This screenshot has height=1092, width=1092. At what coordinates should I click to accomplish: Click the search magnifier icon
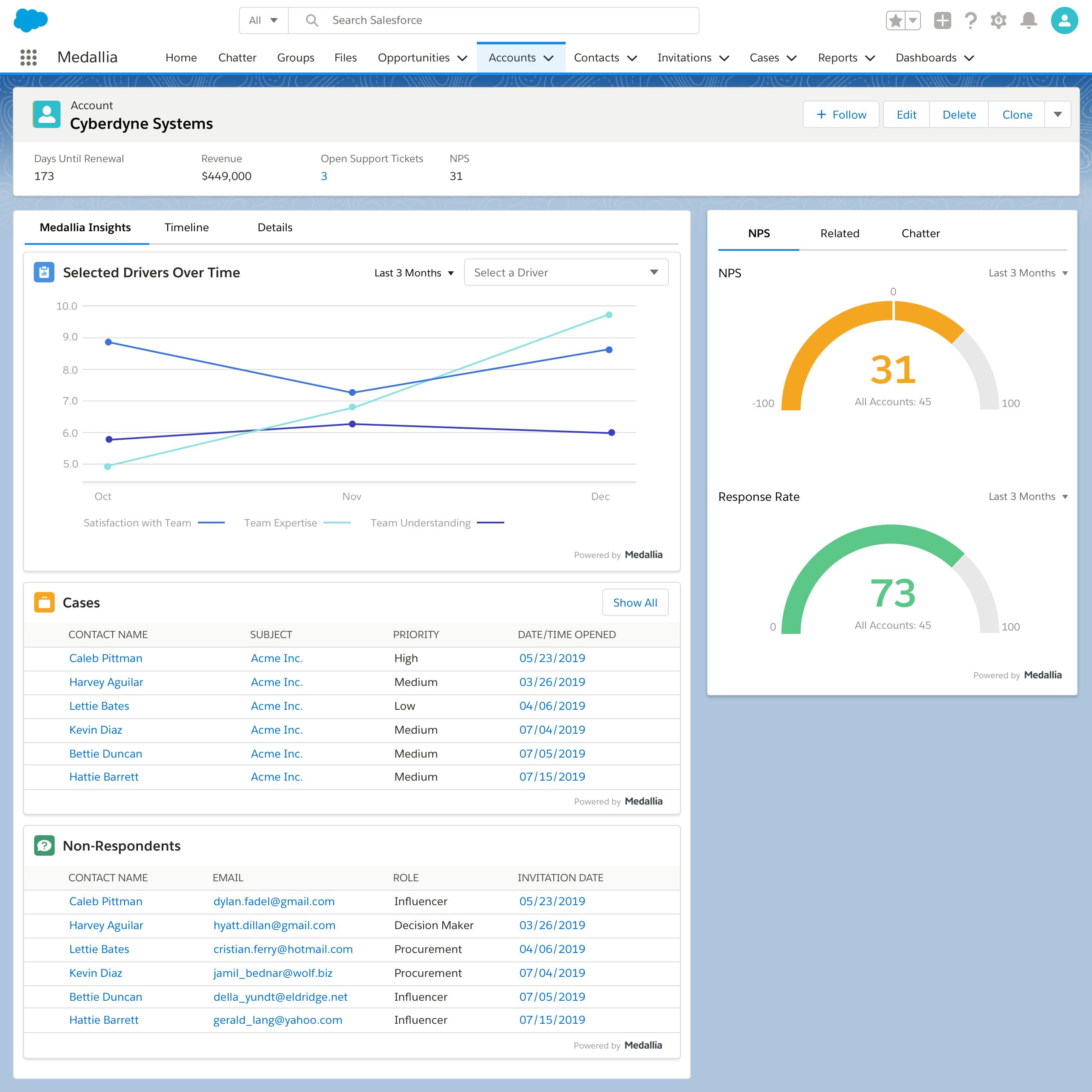tap(311, 20)
